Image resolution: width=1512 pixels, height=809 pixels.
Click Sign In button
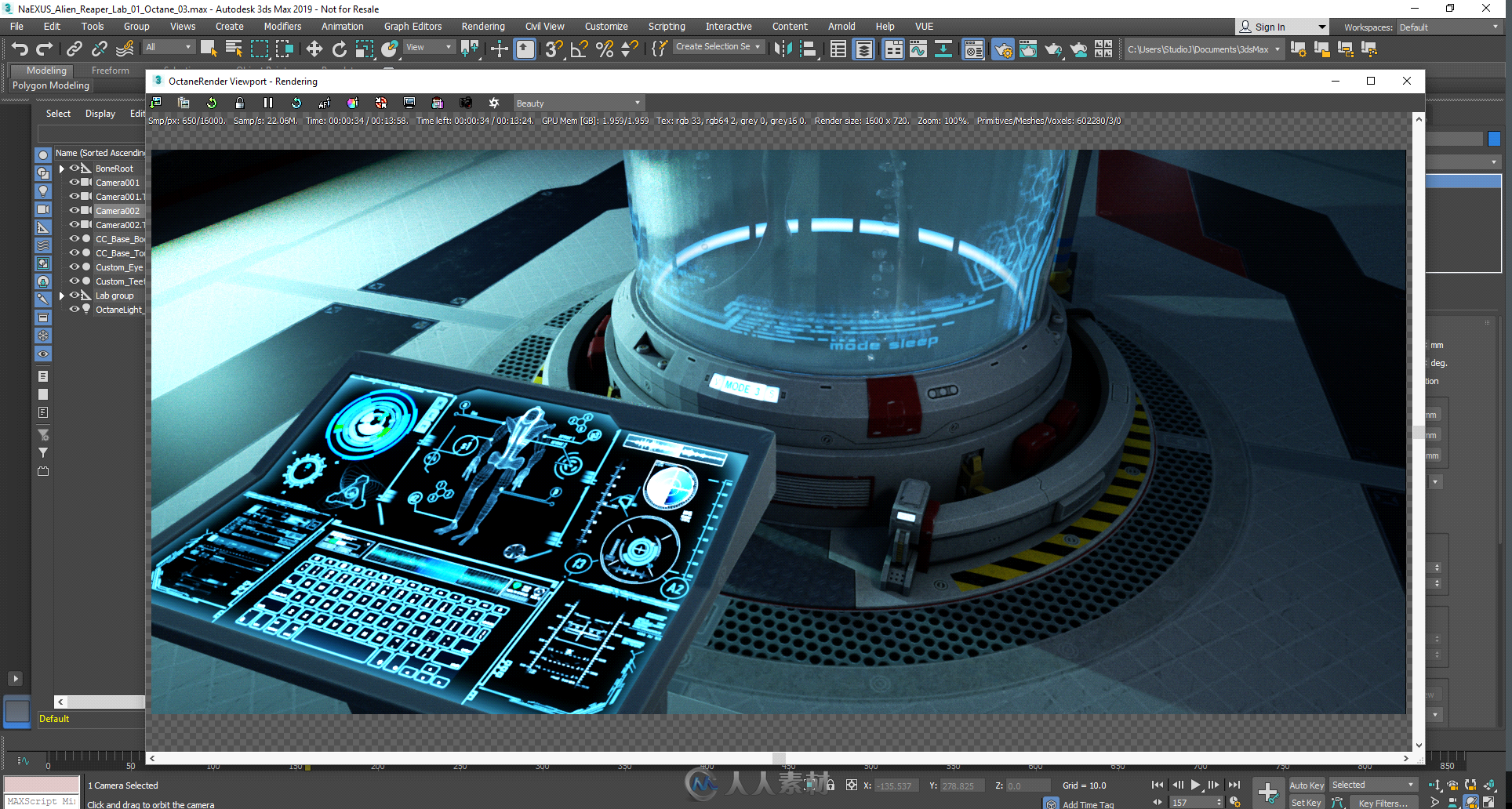pos(1270,27)
